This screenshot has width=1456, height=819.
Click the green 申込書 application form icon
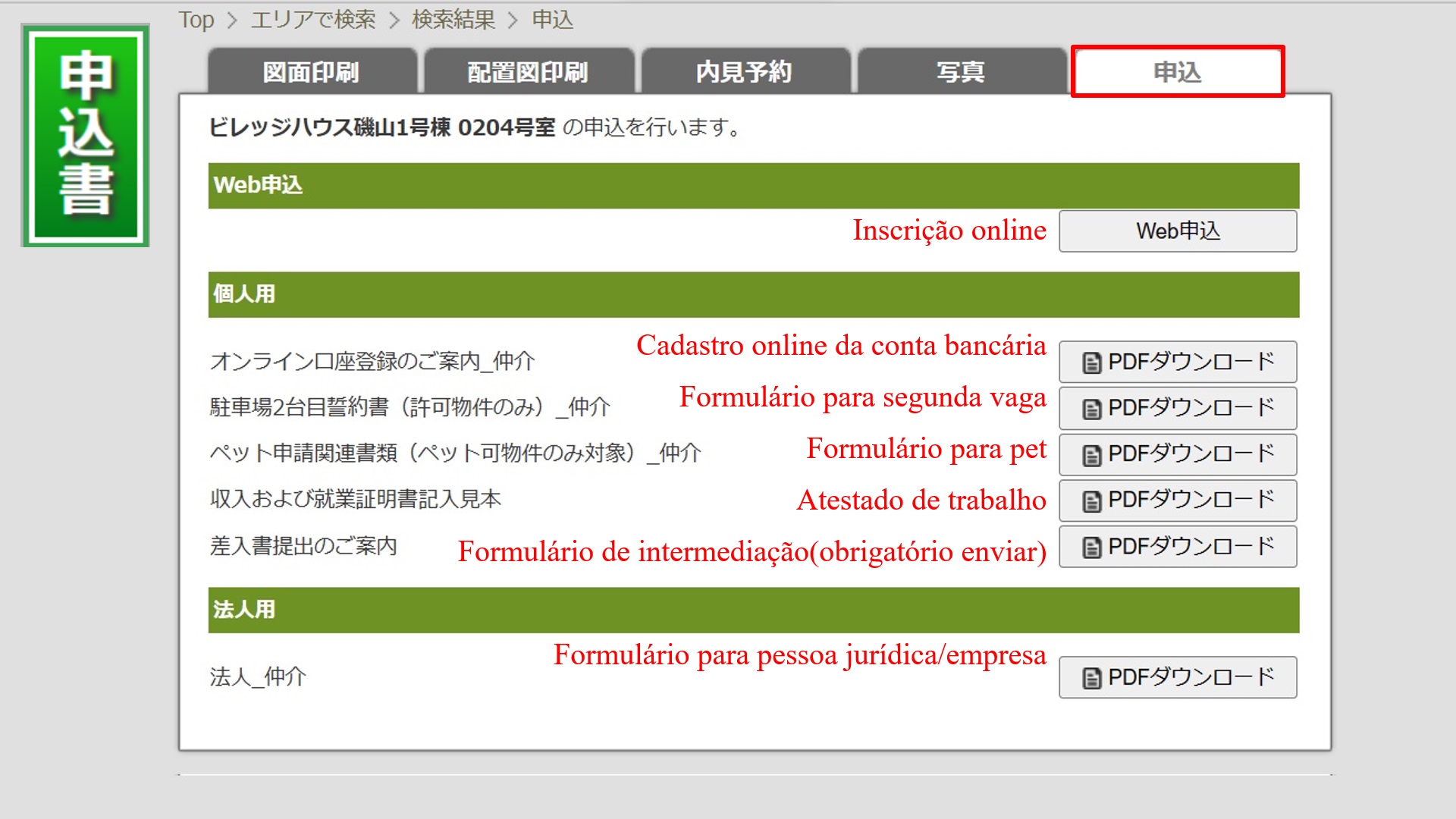pos(85,135)
